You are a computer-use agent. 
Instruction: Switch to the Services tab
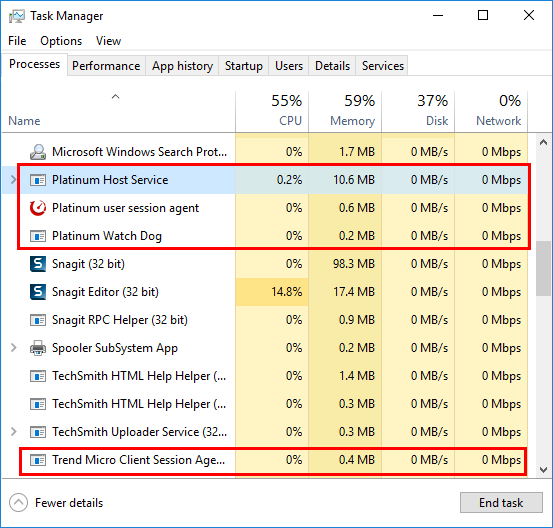(382, 66)
